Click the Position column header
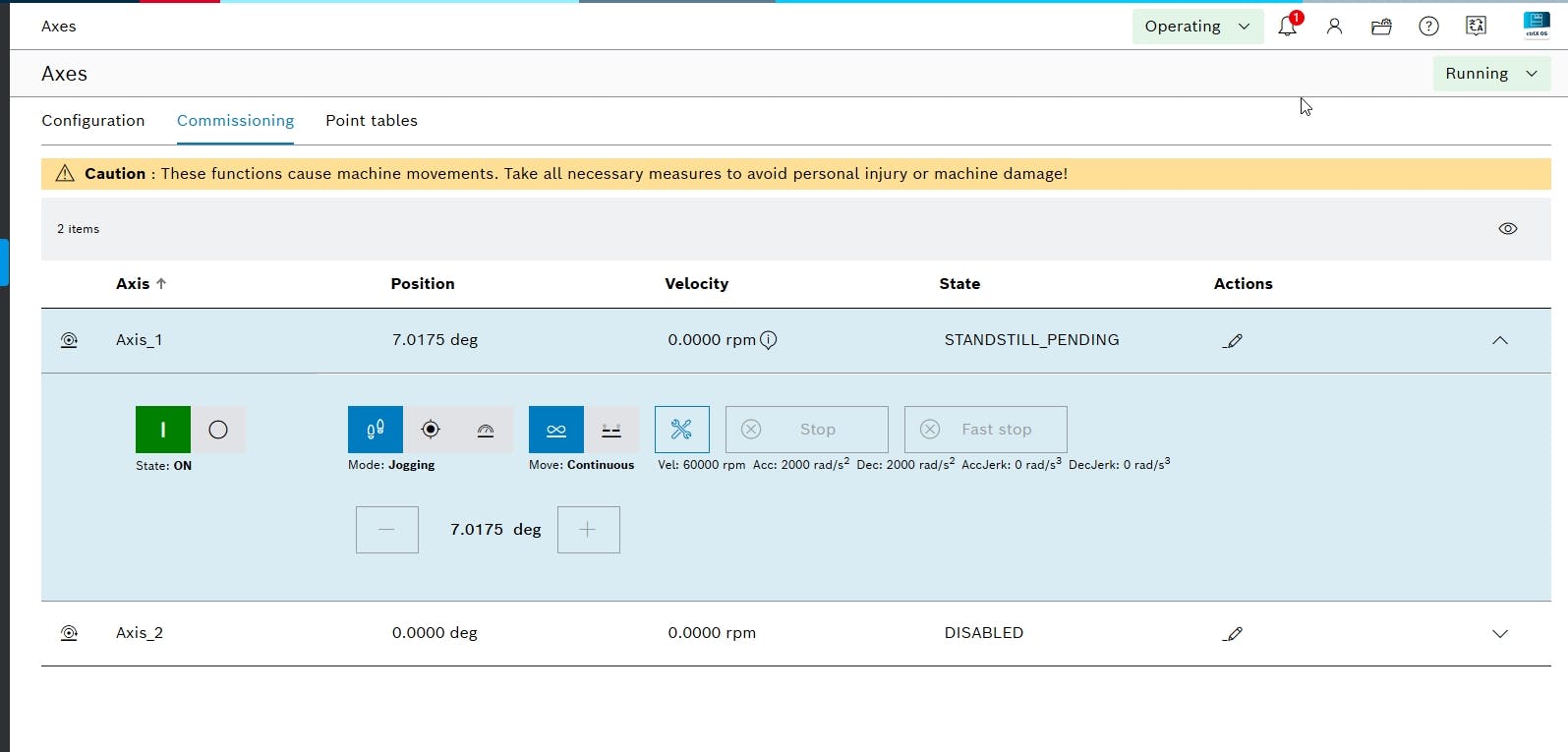 423,283
